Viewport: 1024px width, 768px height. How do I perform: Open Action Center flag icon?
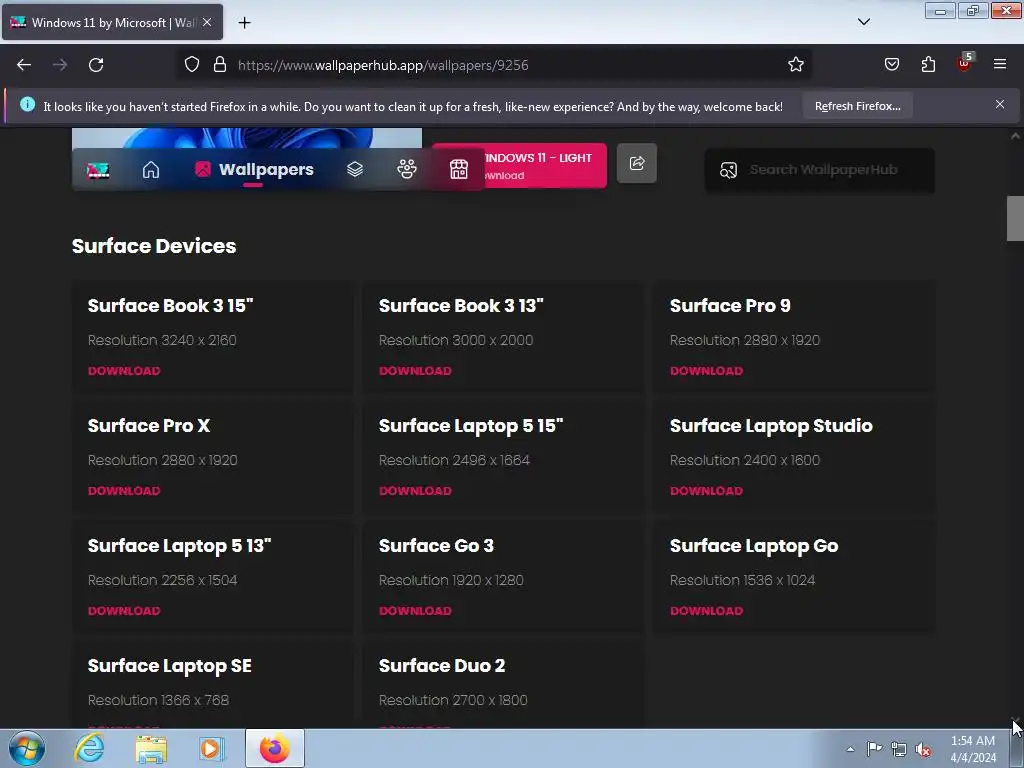click(874, 749)
